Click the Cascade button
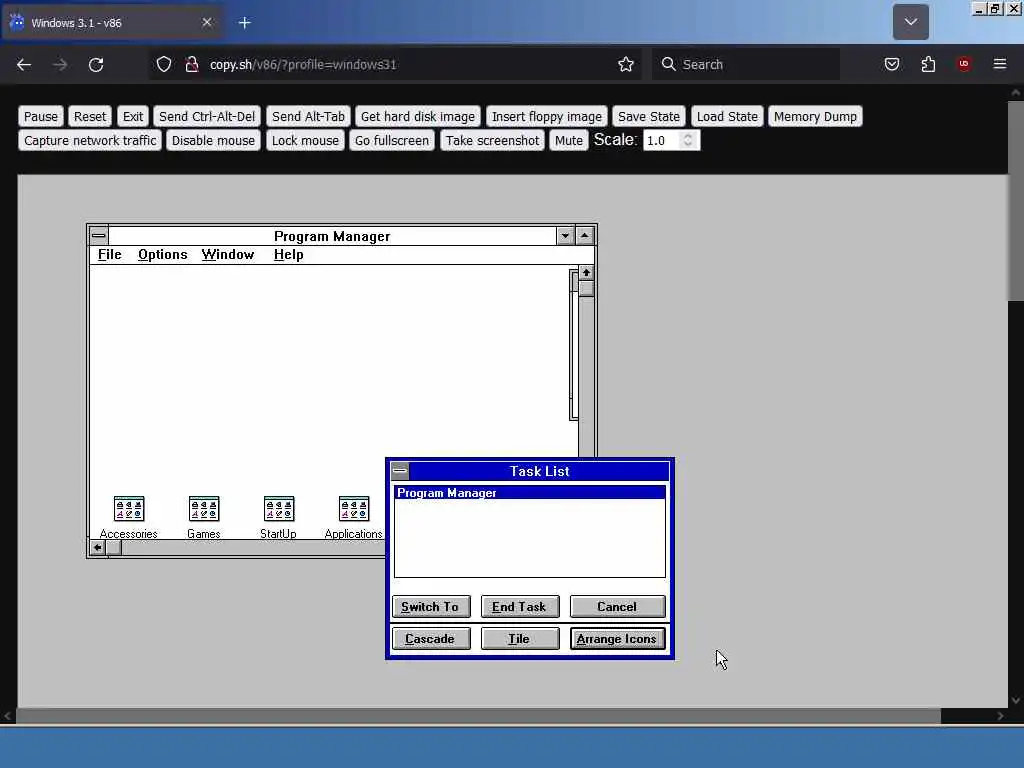 431,639
